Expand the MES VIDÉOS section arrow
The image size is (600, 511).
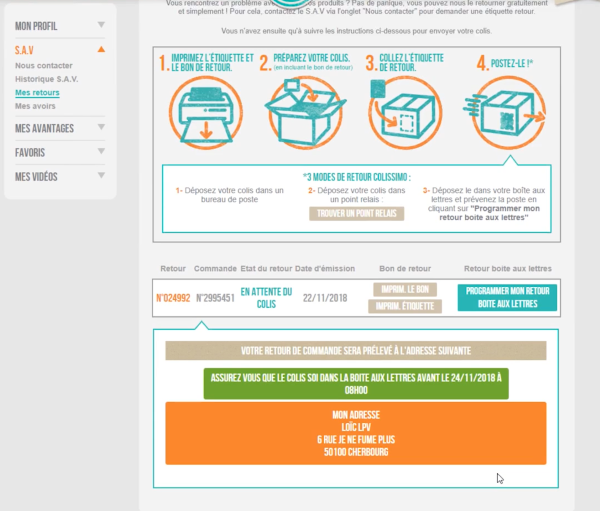coord(101,176)
